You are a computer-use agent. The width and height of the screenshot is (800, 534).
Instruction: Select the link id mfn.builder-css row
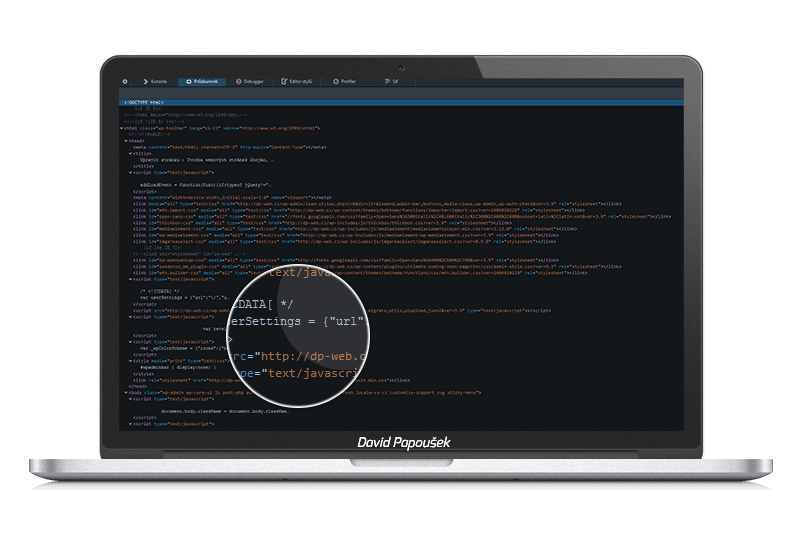point(360,273)
